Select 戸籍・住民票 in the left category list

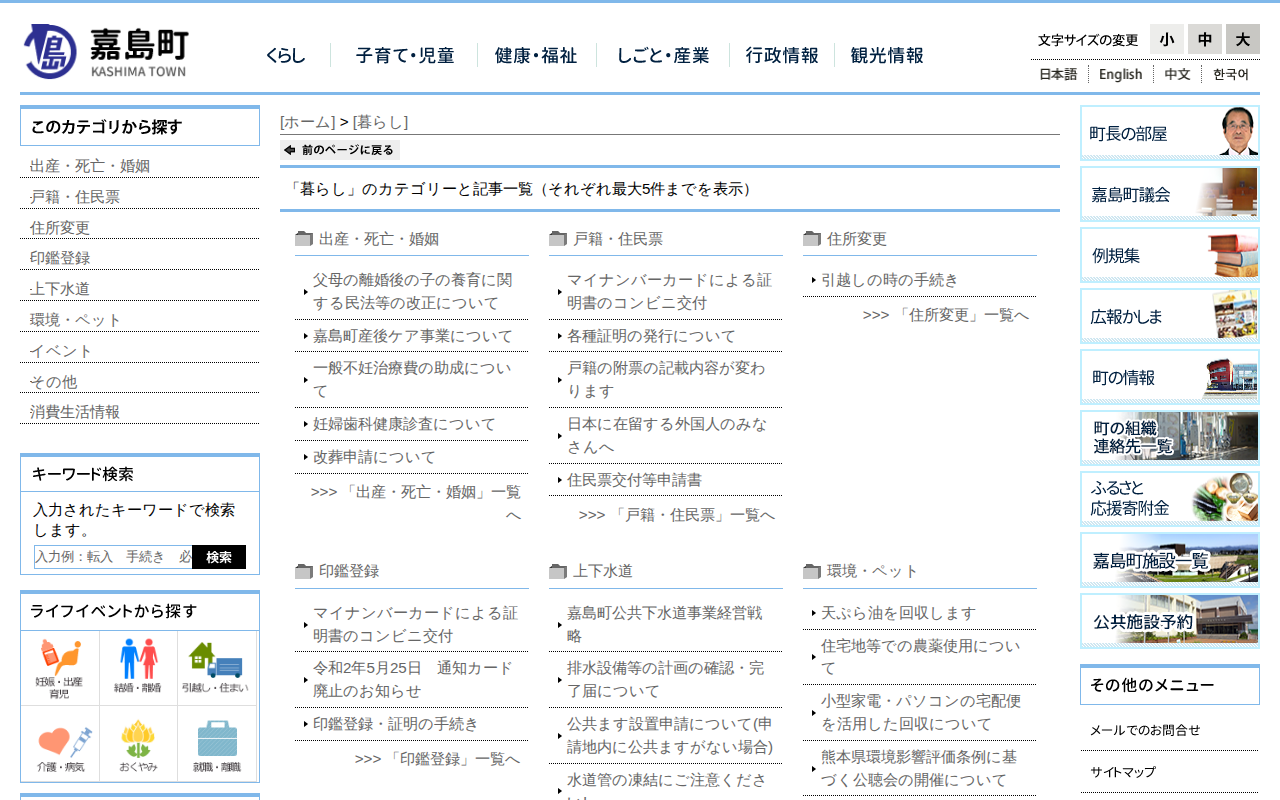click(75, 197)
